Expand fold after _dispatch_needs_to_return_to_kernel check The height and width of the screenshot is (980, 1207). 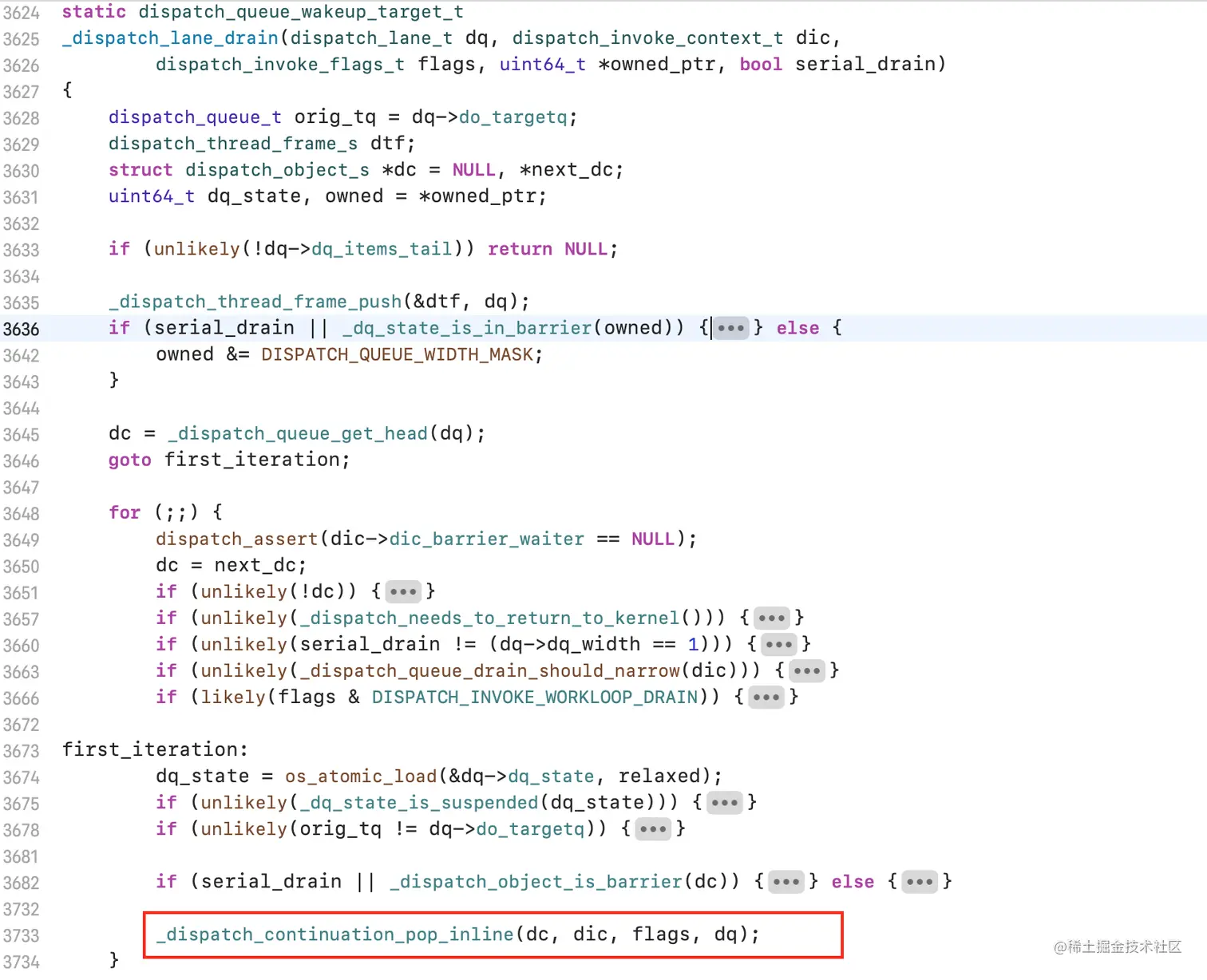(772, 618)
